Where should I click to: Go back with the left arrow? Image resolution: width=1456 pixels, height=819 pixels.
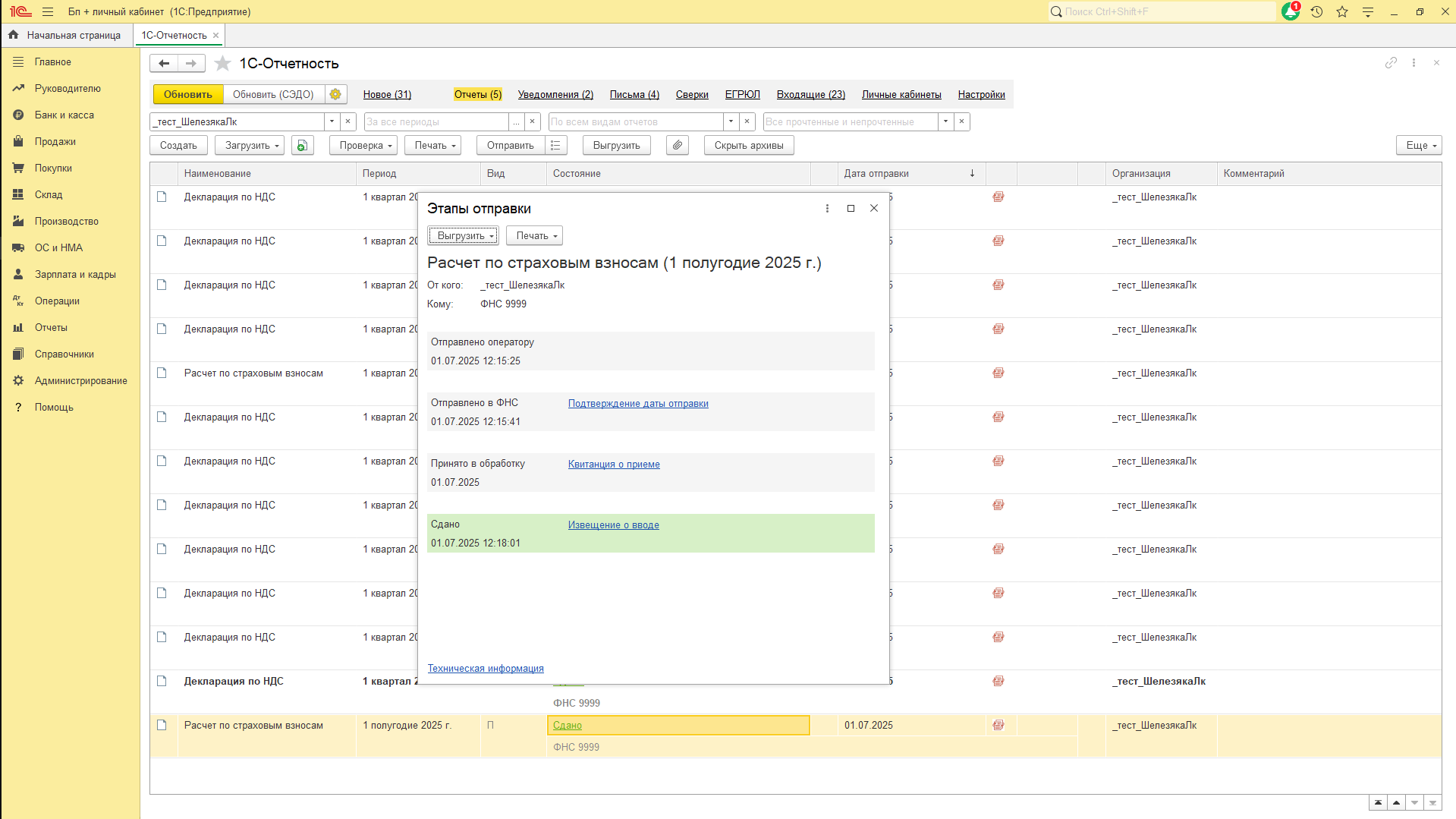pos(164,64)
